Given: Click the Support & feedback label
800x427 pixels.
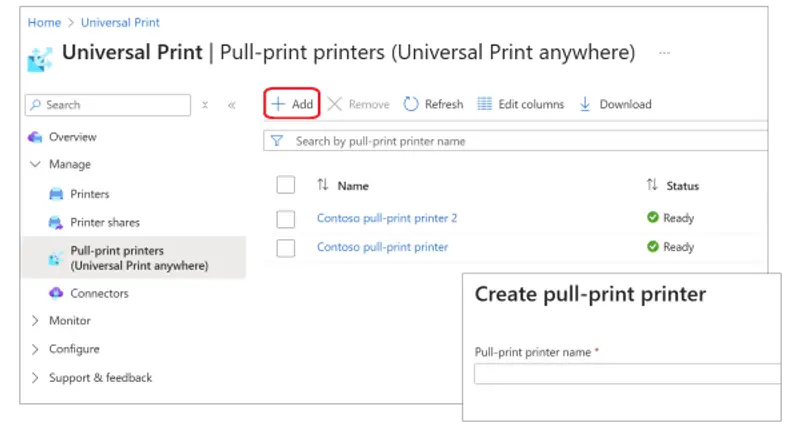Looking at the screenshot, I should click(x=101, y=378).
